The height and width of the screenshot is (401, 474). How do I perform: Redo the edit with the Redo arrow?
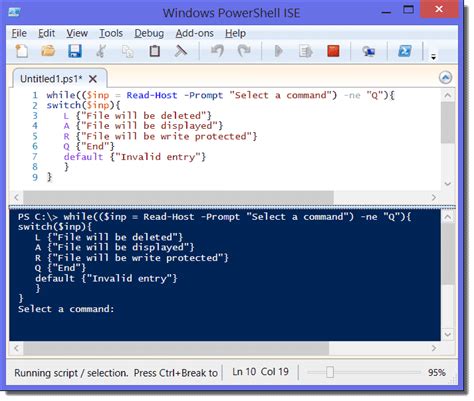point(244,51)
